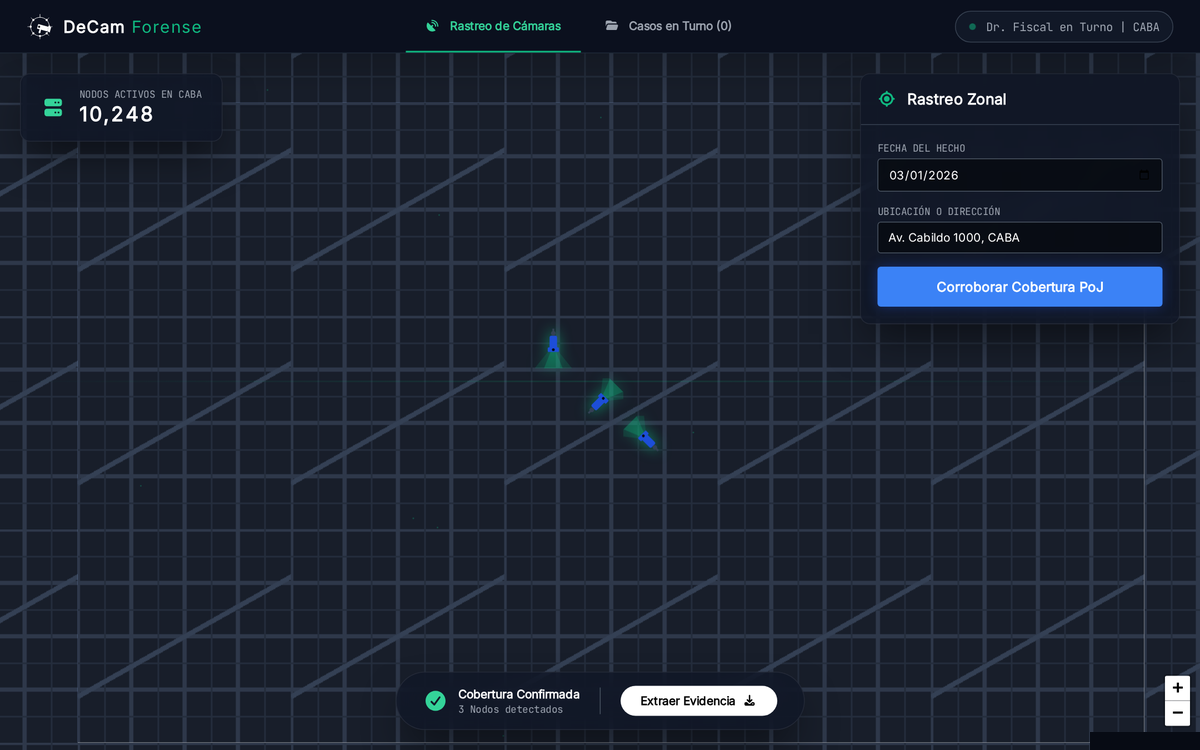
Task: Select the topmost camera node marker
Action: (553, 346)
